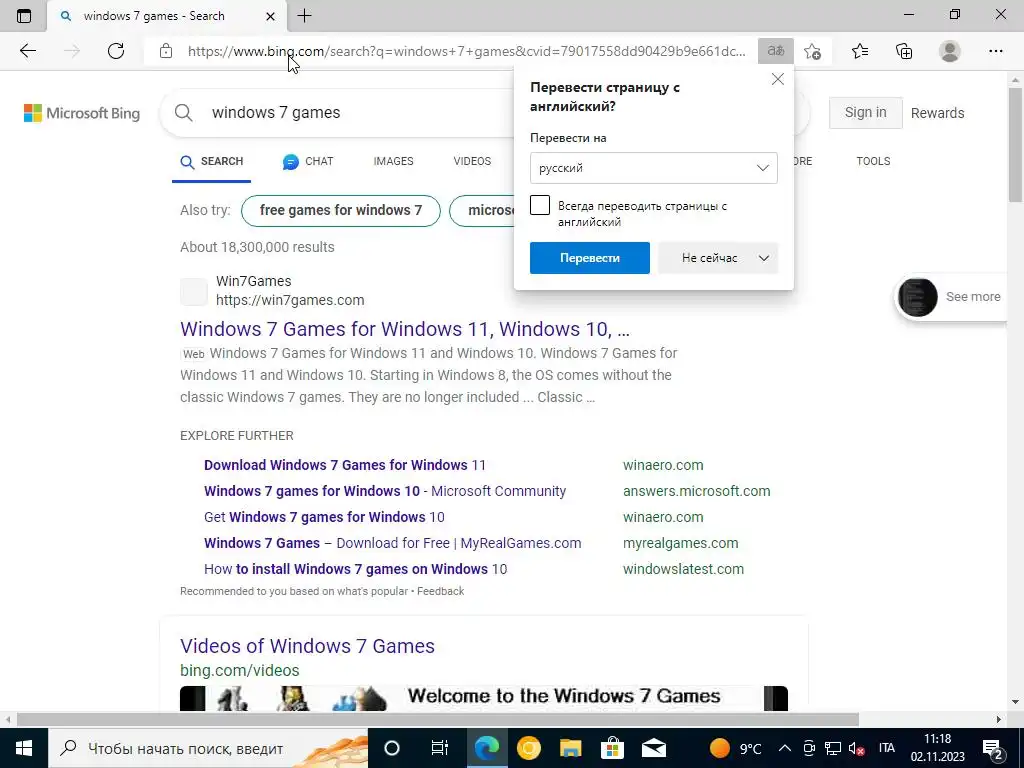This screenshot has height=768, width=1024.
Task: Open Cortana circle icon on taskbar
Action: pyautogui.click(x=392, y=748)
